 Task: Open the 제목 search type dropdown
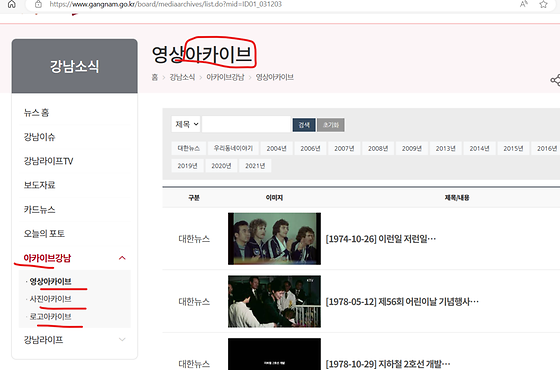[x=186, y=124]
